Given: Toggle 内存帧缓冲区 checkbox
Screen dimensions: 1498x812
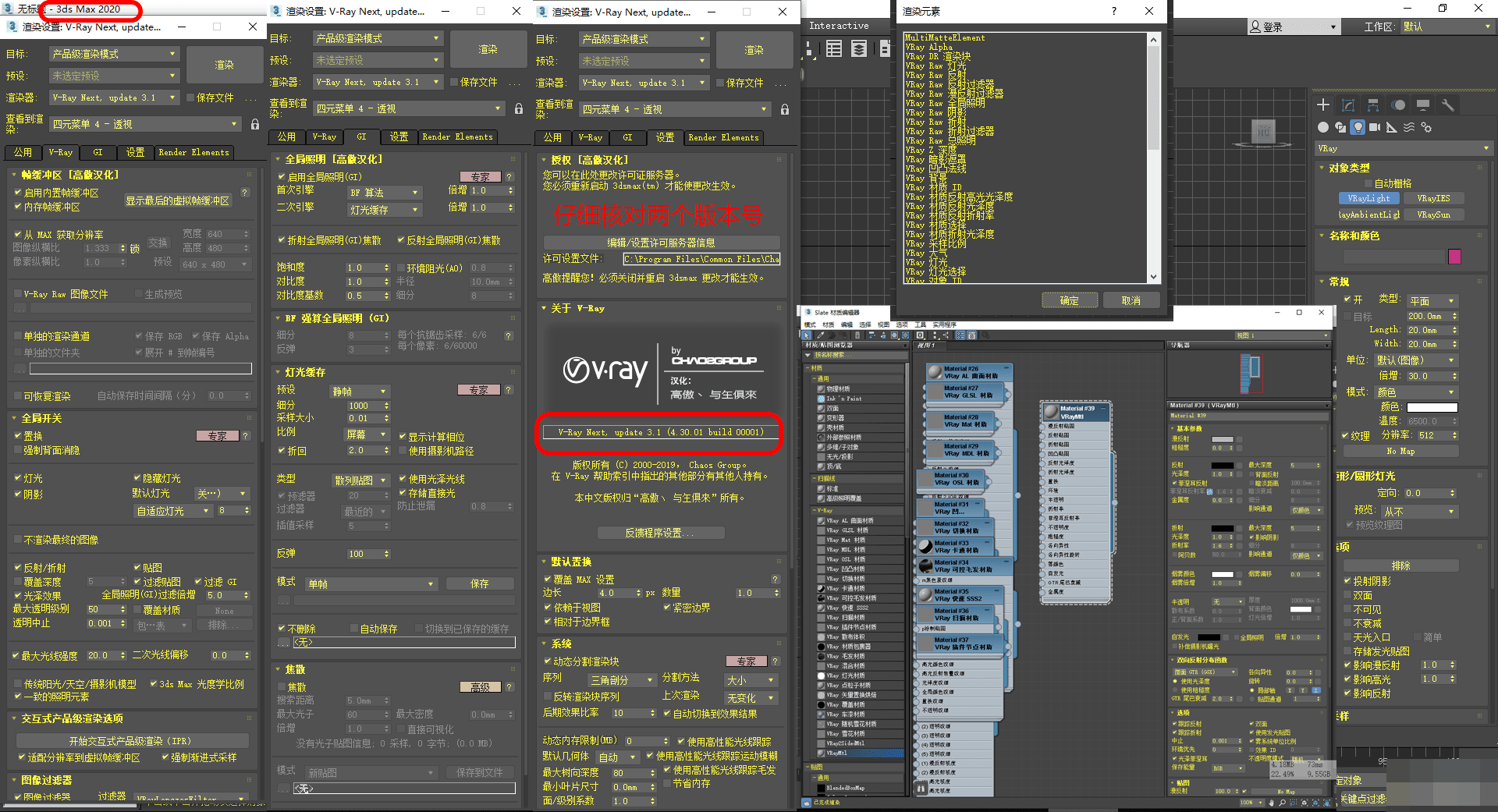Looking at the screenshot, I should tap(18, 207).
